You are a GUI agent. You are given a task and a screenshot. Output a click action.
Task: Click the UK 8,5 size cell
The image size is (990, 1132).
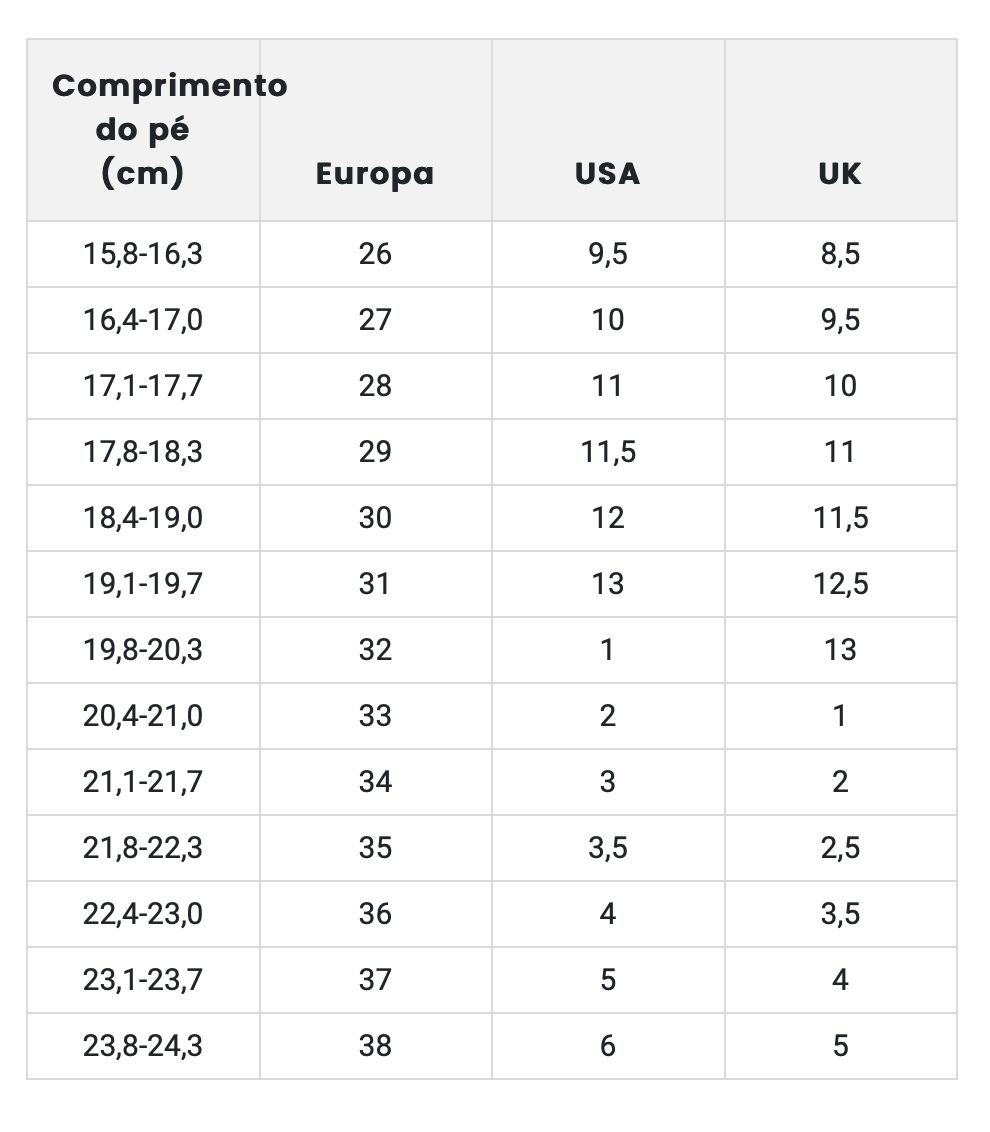840,254
